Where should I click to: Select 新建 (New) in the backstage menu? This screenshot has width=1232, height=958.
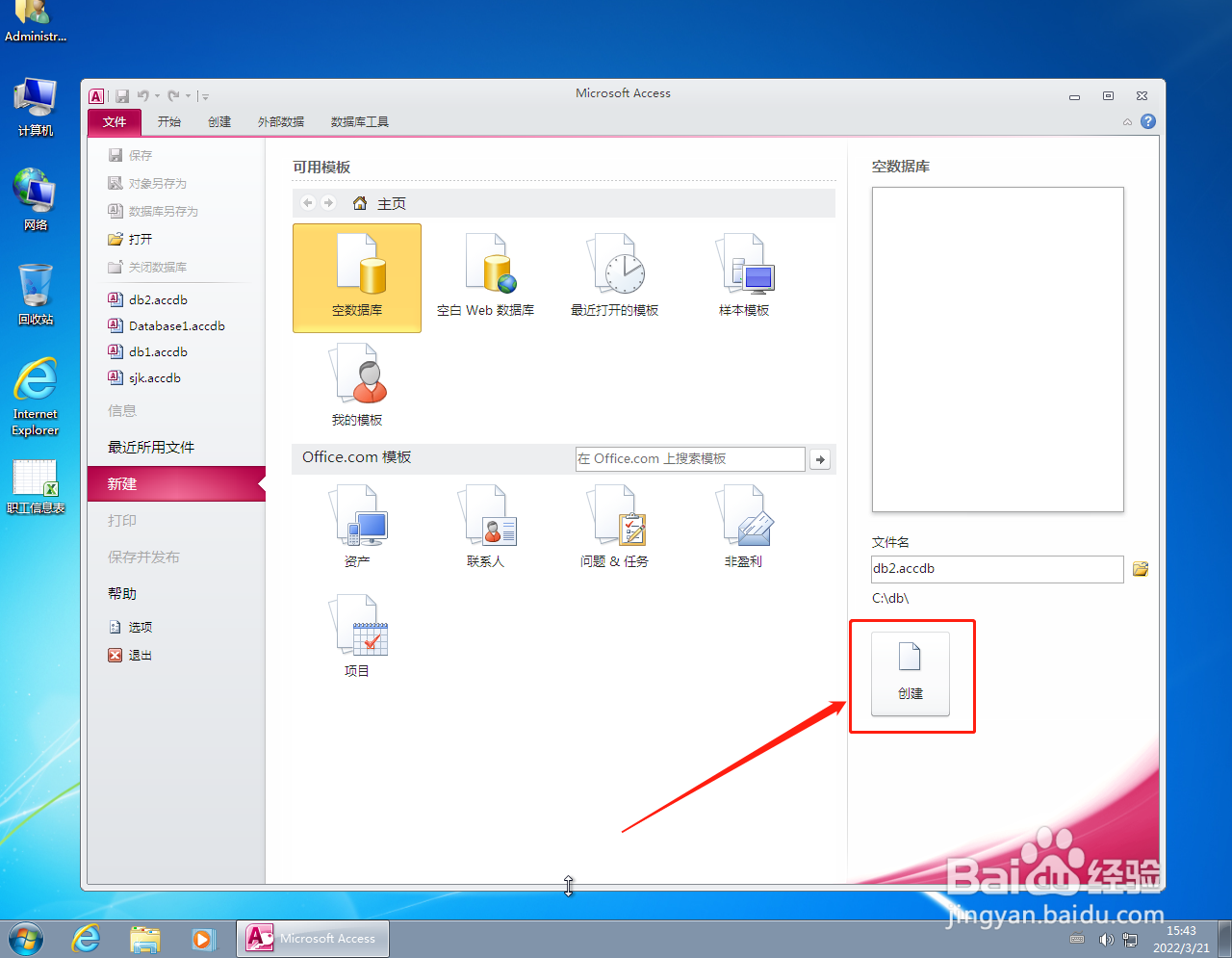click(176, 483)
